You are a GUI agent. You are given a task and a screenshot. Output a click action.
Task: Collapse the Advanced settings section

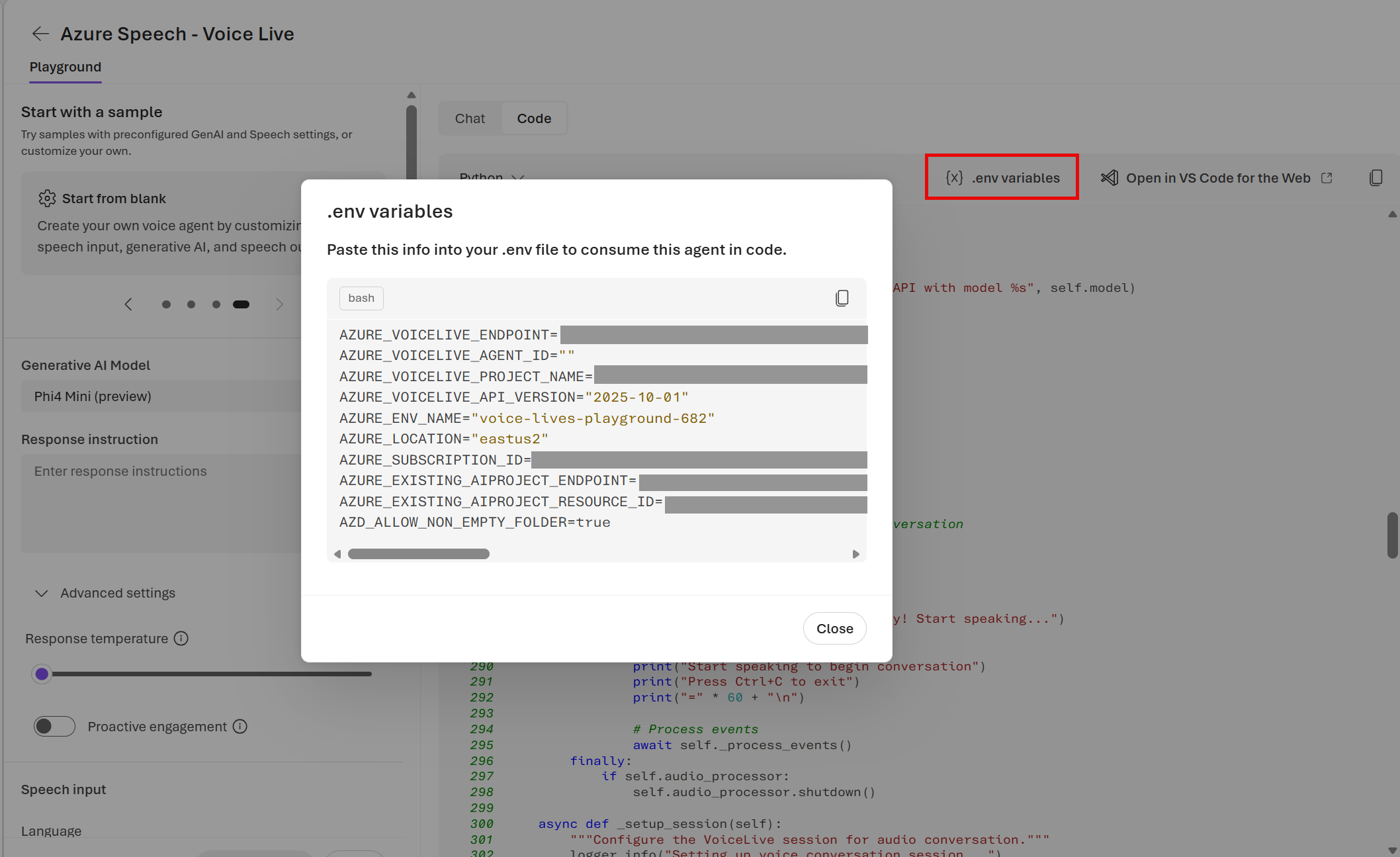(42, 593)
